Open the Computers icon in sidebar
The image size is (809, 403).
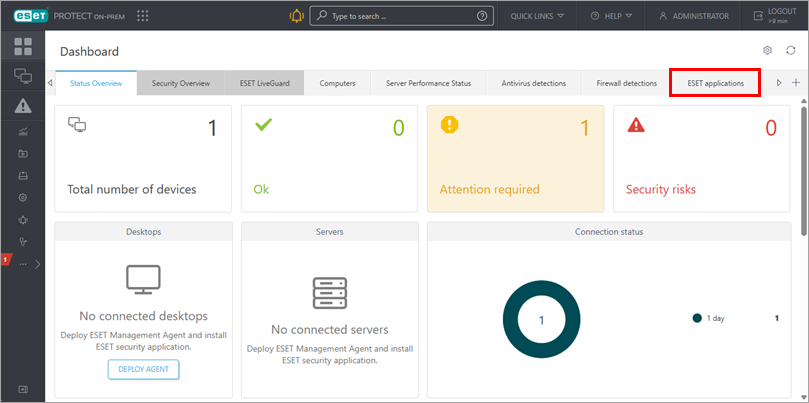tap(22, 76)
